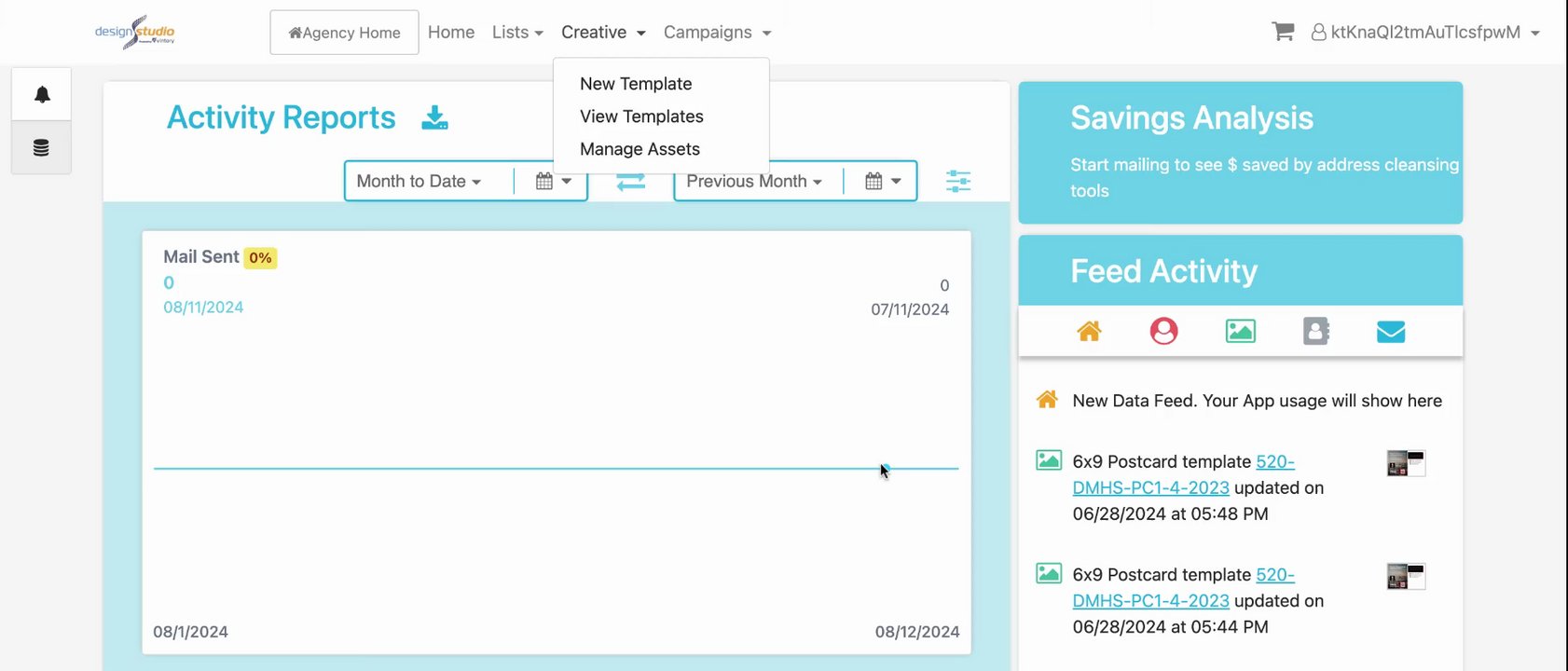Expand the Previous Month dropdown
This screenshot has width=1568, height=671.
754,181
